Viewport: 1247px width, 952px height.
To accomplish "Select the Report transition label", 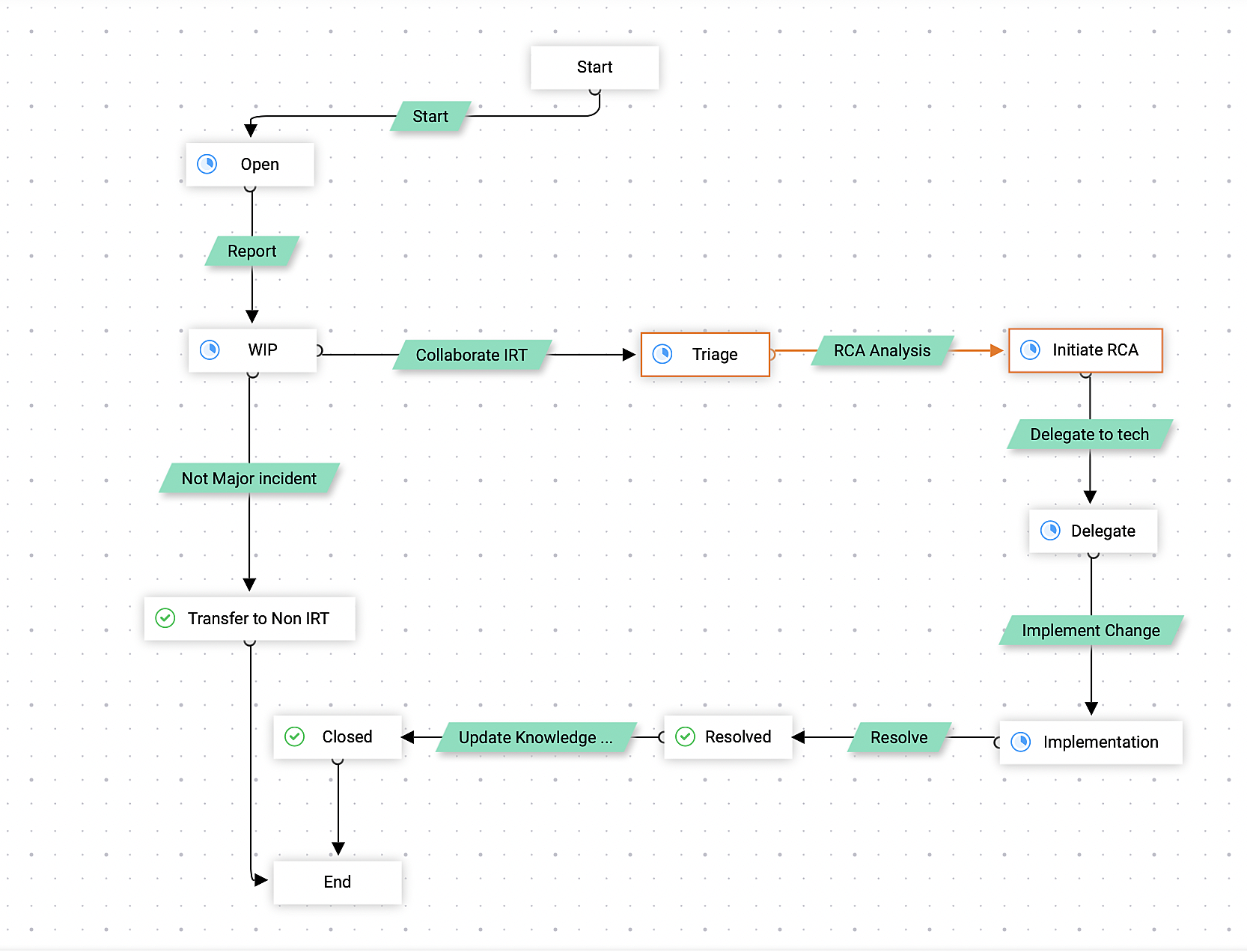I will pos(251,251).
